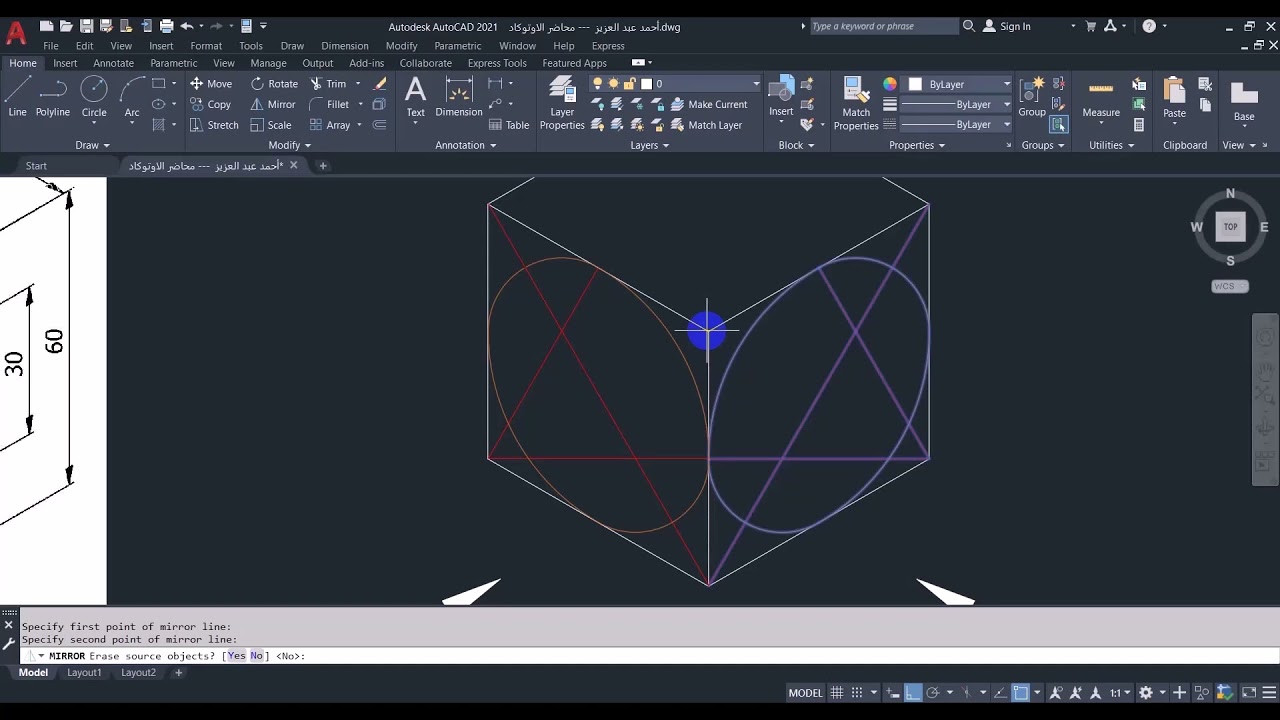Open the annotation scale 1:1 dropdown
1280x720 pixels.
(1120, 693)
